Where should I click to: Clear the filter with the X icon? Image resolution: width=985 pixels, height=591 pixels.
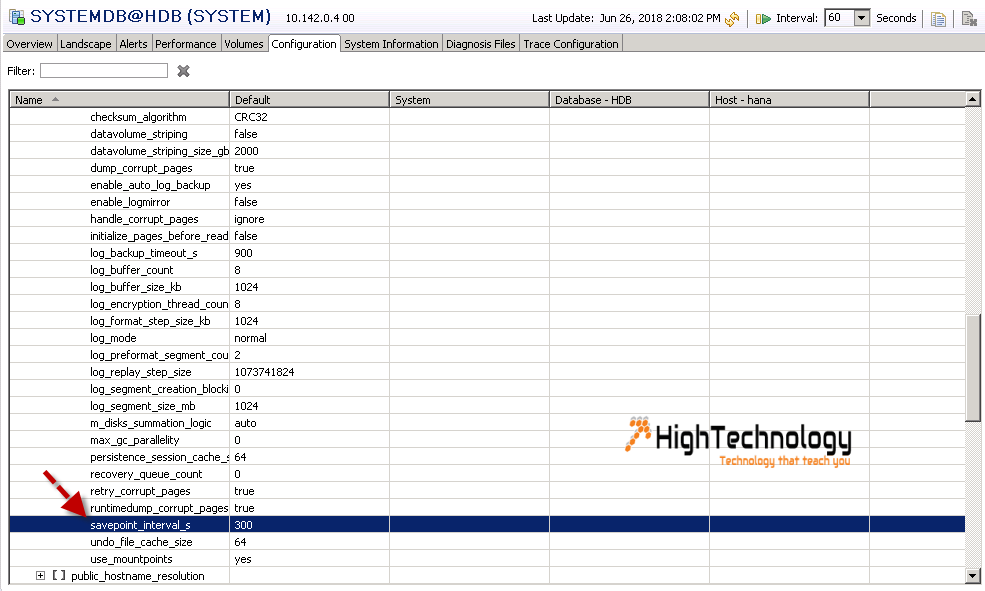(x=183, y=71)
